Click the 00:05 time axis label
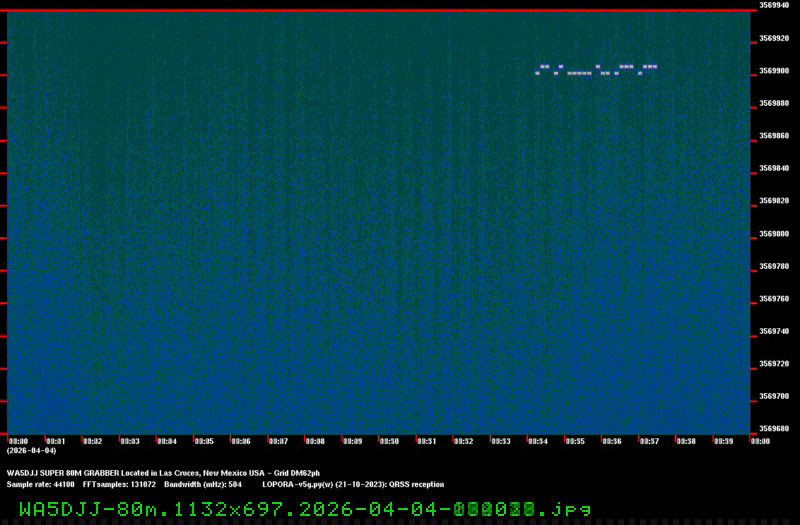 [203, 441]
